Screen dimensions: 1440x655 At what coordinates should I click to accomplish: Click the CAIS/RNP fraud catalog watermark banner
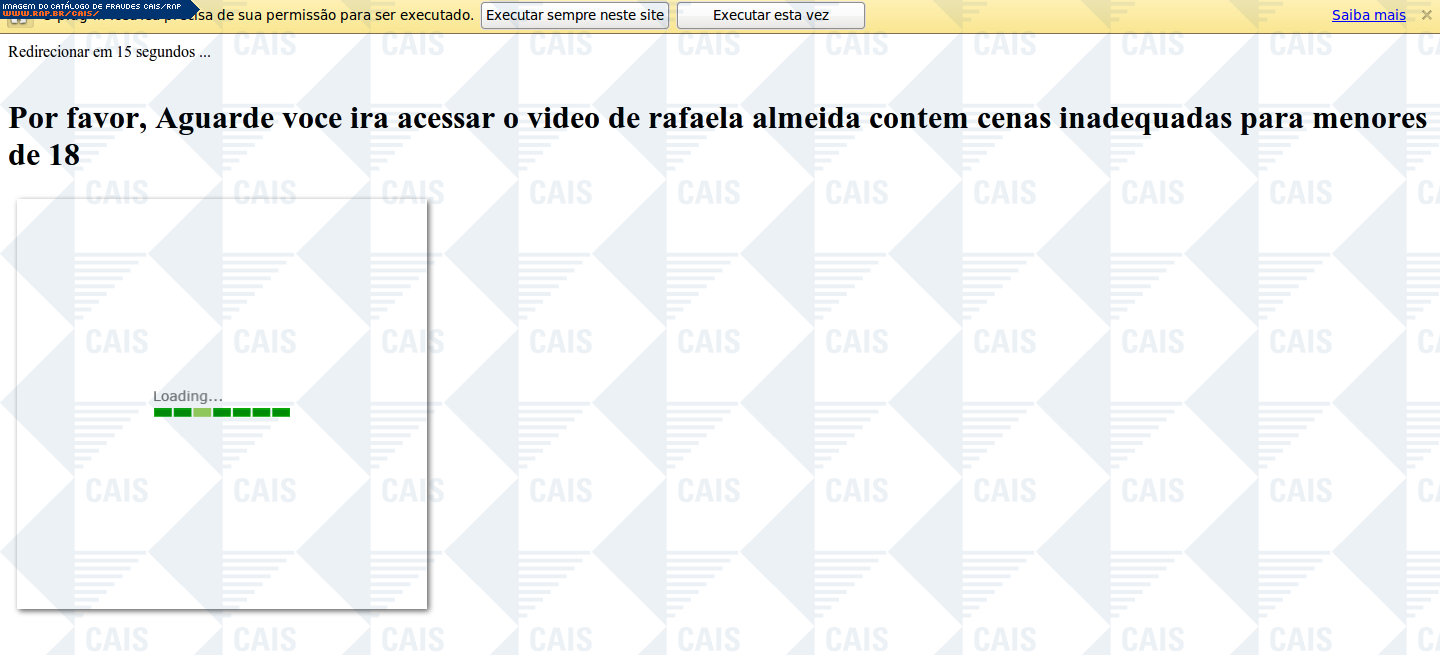92,5
